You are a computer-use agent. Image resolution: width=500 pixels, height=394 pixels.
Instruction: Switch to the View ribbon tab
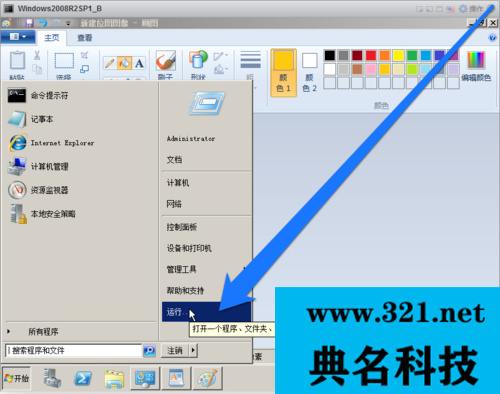[85, 38]
